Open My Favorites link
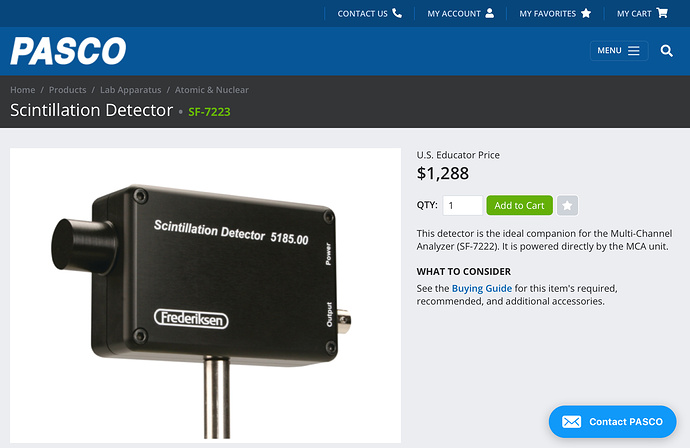Viewport: 690px width, 448px height. (555, 14)
